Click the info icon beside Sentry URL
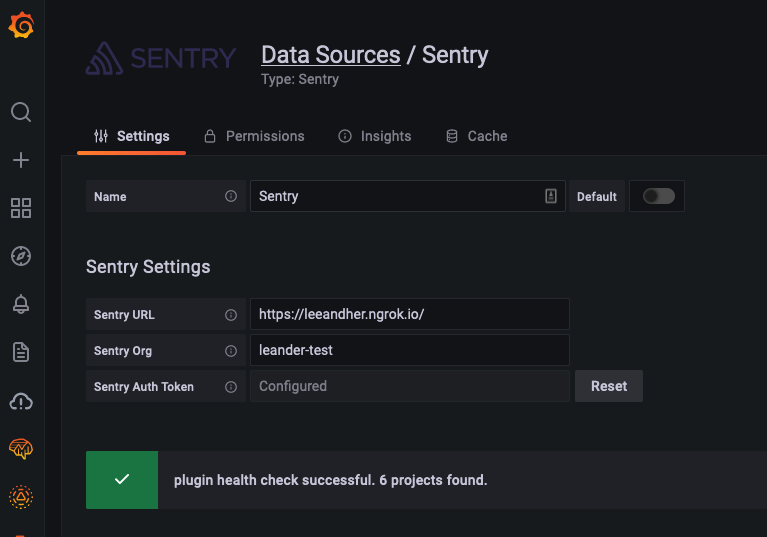The width and height of the screenshot is (767, 537). 231,315
